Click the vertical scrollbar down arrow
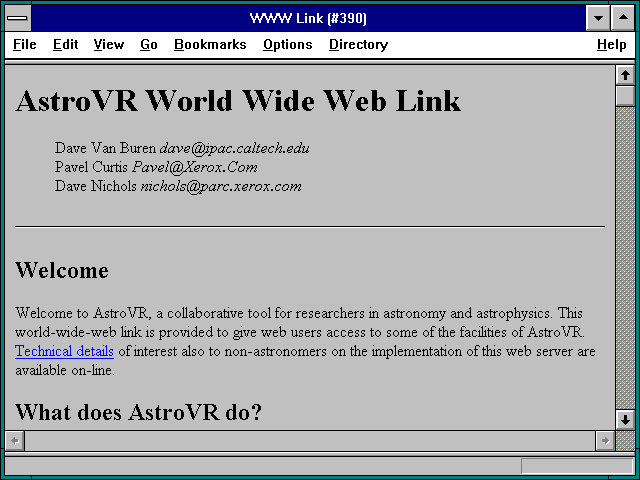 [x=625, y=420]
